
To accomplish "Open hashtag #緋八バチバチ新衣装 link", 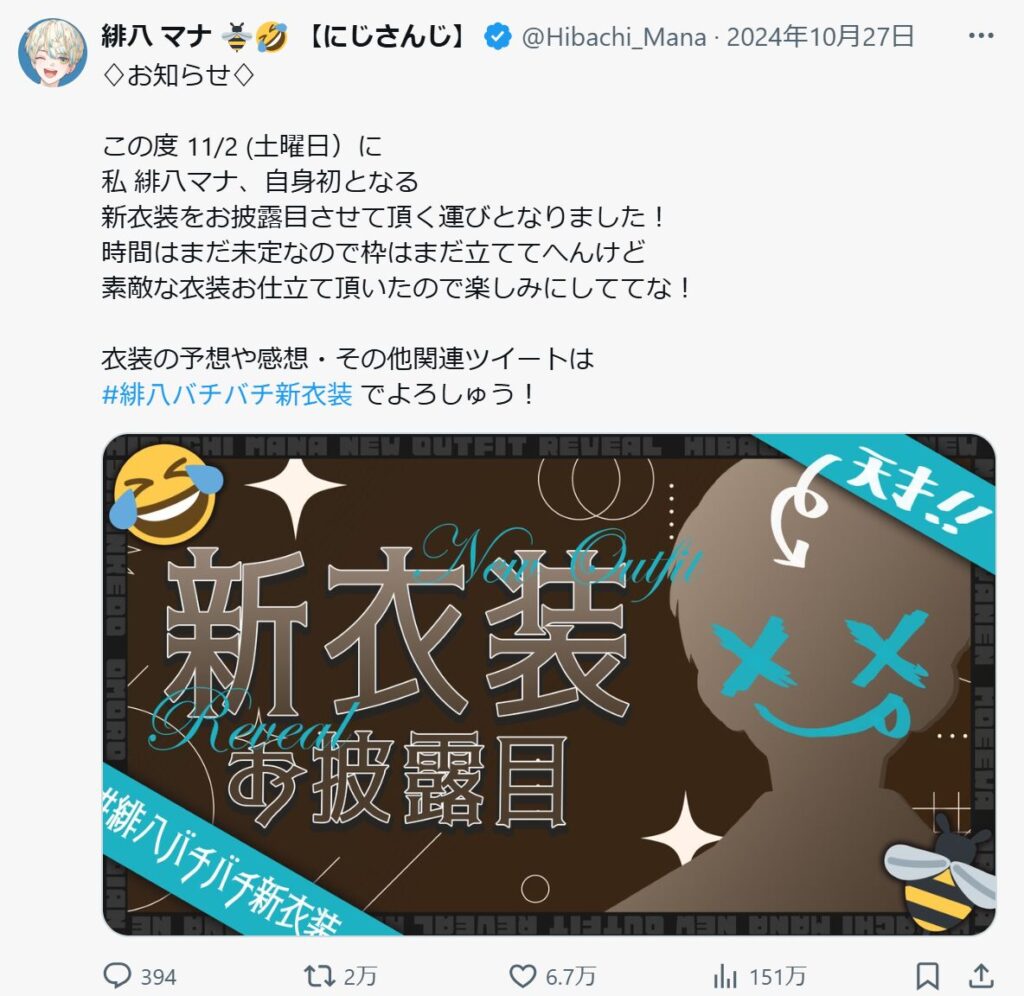I will pyautogui.click(x=227, y=394).
